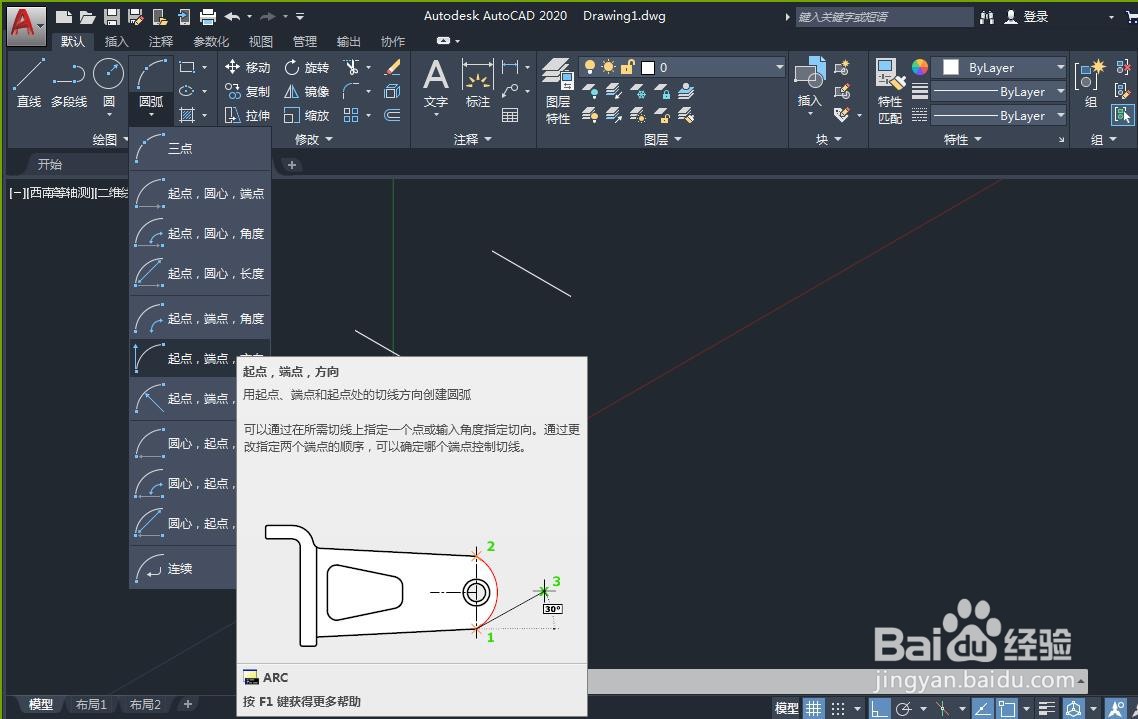
Task: Open the View (视图) ribbon tab
Action: pyautogui.click(x=261, y=41)
